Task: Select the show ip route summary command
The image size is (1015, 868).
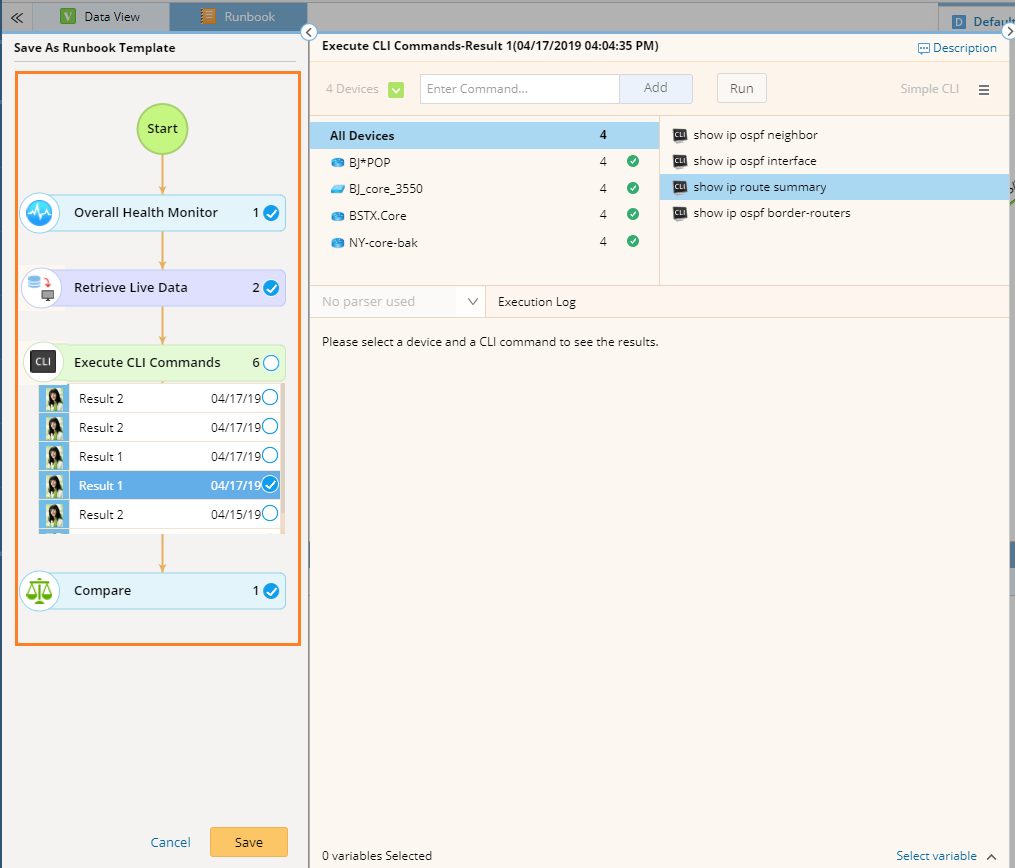Action: 834,187
